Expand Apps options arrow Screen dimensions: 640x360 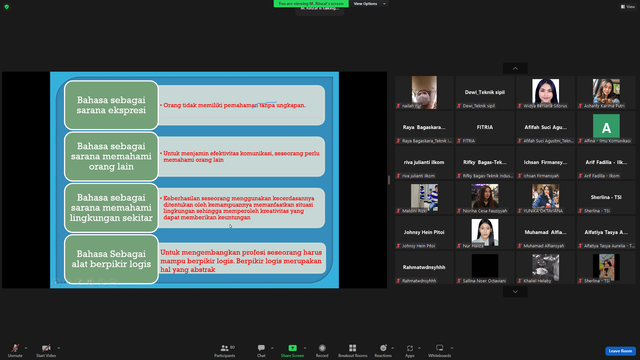coord(419,348)
